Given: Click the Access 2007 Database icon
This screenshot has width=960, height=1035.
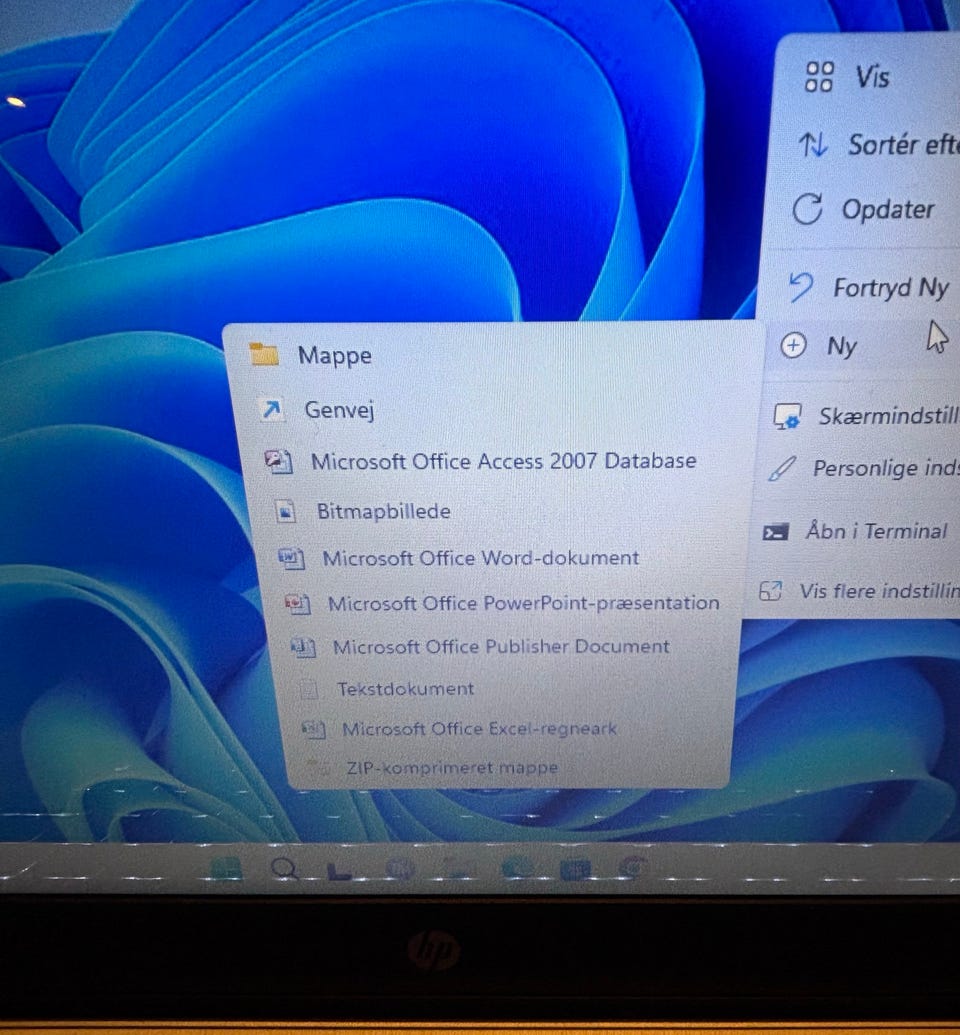Looking at the screenshot, I should [279, 461].
